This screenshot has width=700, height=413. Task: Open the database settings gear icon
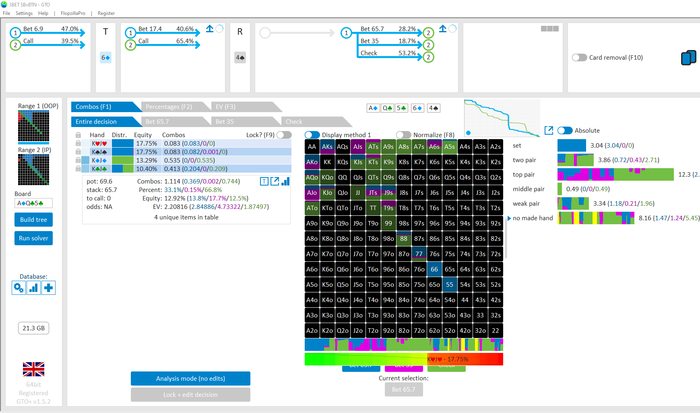tap(19, 288)
